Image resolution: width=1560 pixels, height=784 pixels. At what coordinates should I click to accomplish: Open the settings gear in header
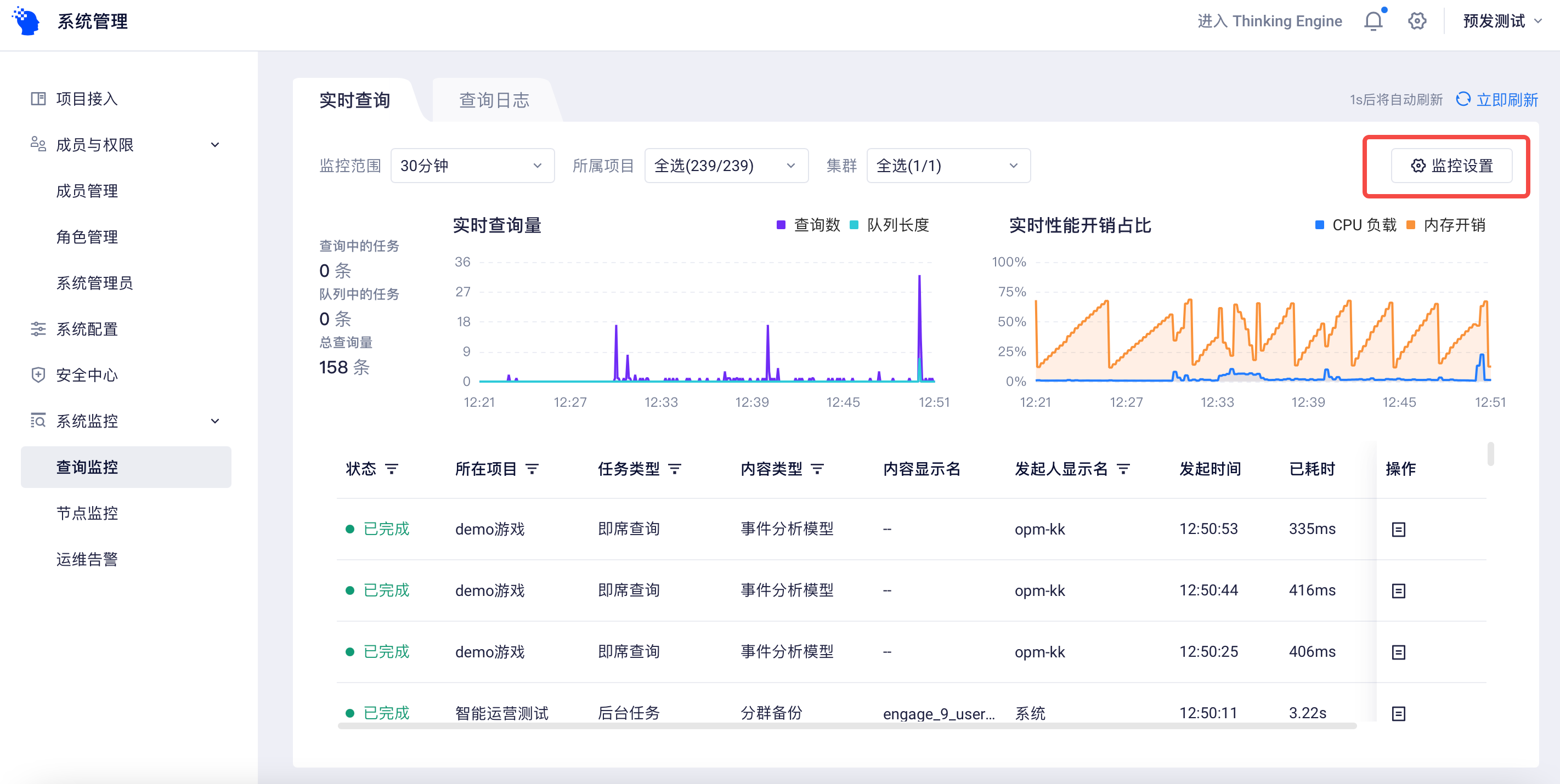1416,21
